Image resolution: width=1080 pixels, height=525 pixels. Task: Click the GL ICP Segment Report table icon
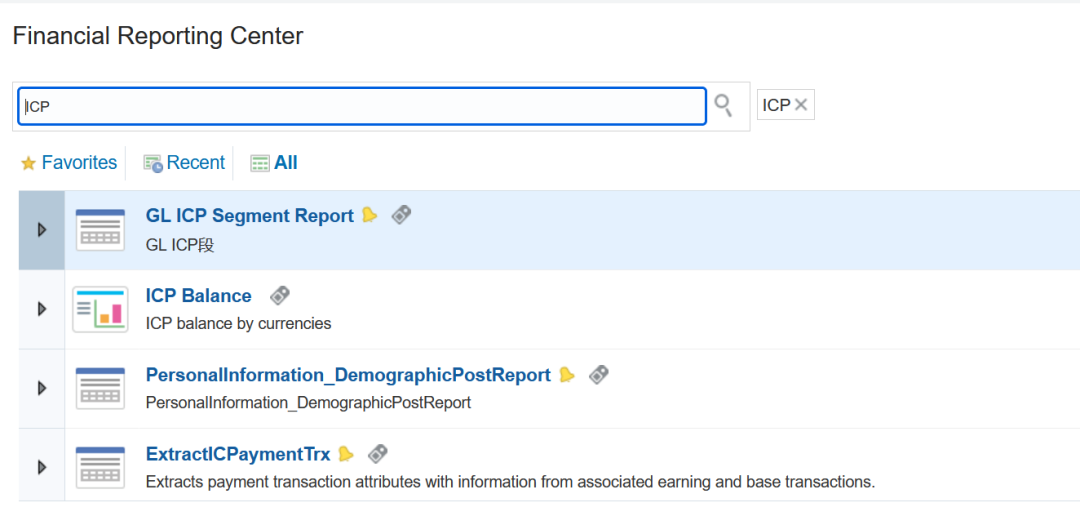click(100, 230)
